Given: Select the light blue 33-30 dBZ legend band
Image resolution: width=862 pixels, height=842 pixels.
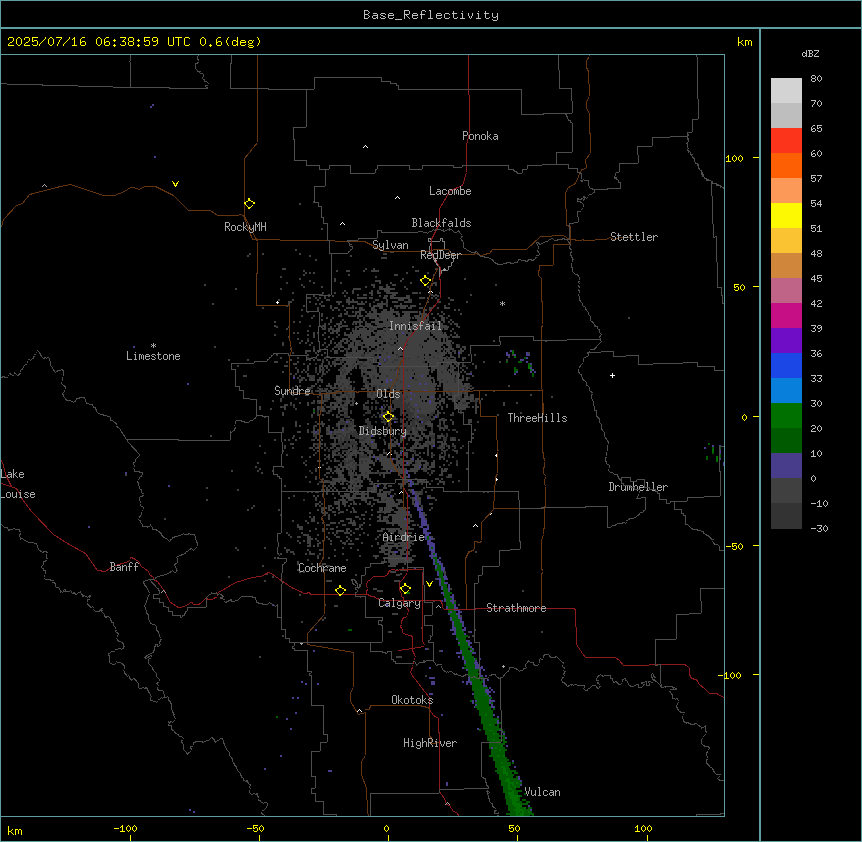Looking at the screenshot, I should tap(786, 391).
